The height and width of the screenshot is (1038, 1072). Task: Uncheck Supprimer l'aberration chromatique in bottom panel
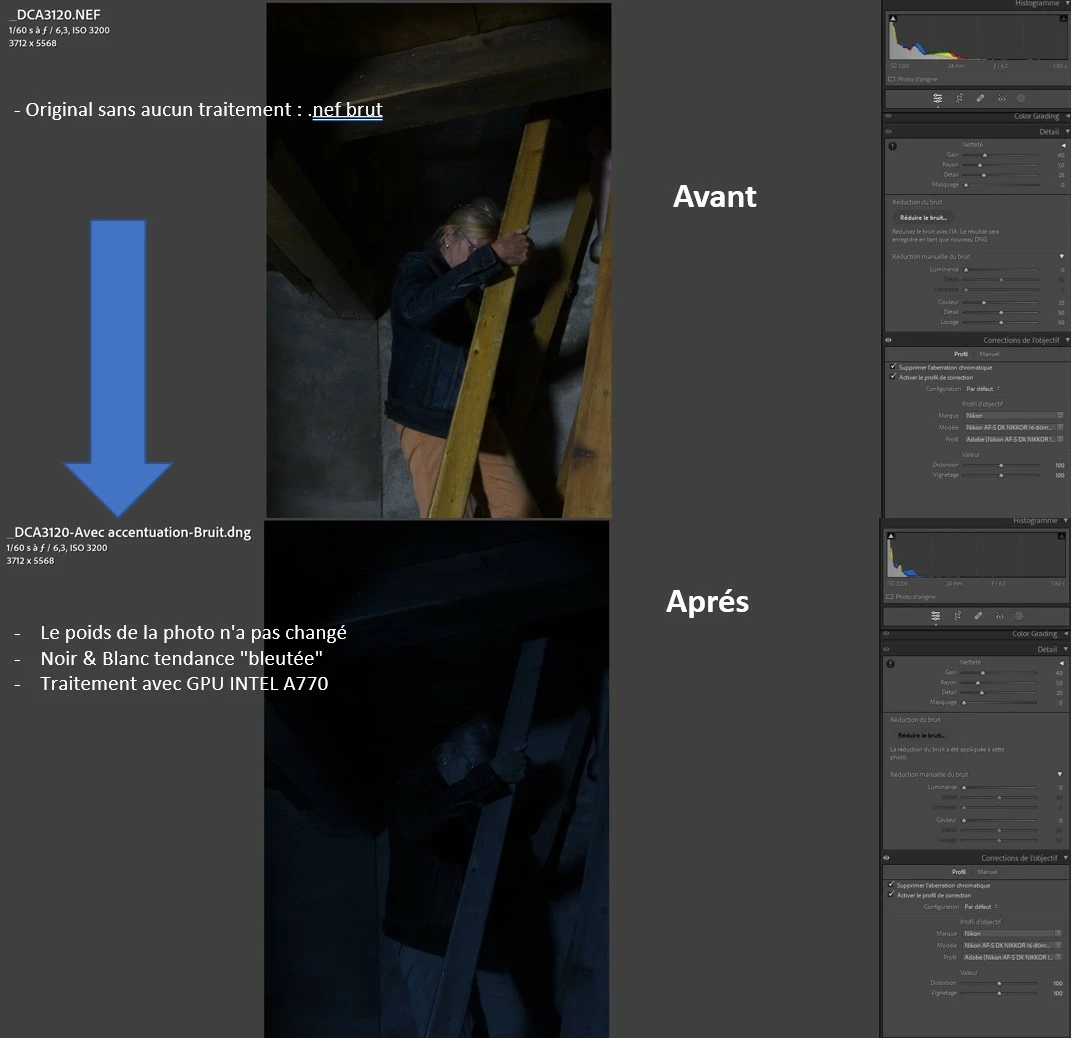(891, 885)
